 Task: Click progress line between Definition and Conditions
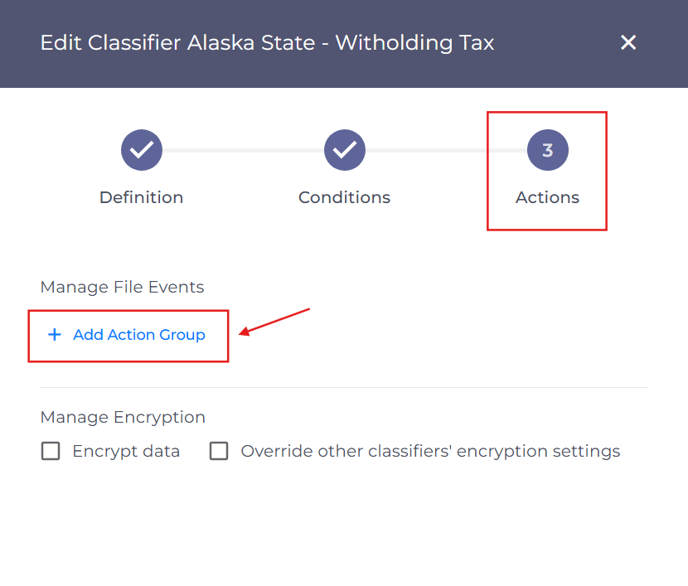click(x=243, y=150)
